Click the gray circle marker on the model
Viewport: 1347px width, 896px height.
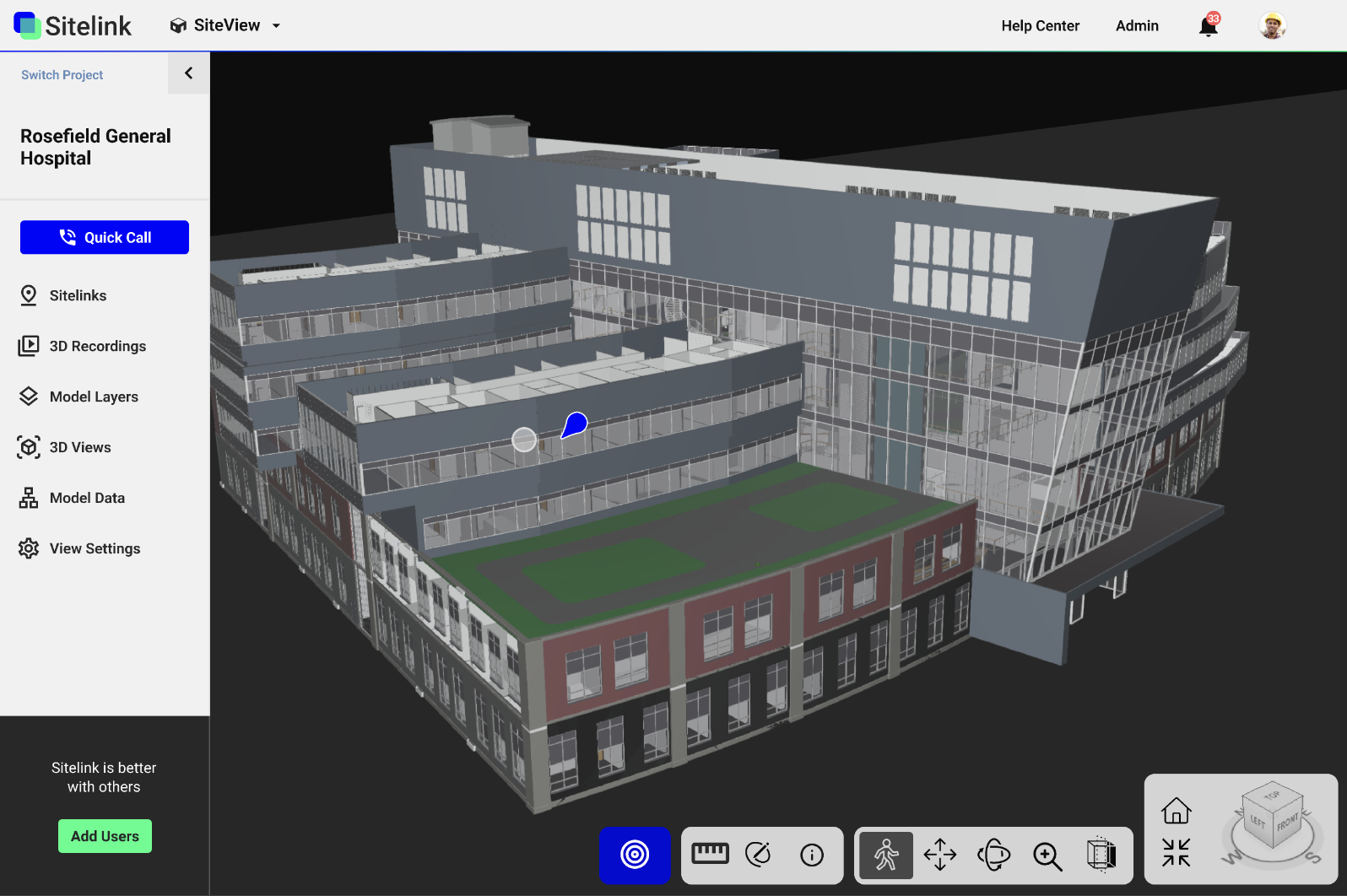coord(524,440)
